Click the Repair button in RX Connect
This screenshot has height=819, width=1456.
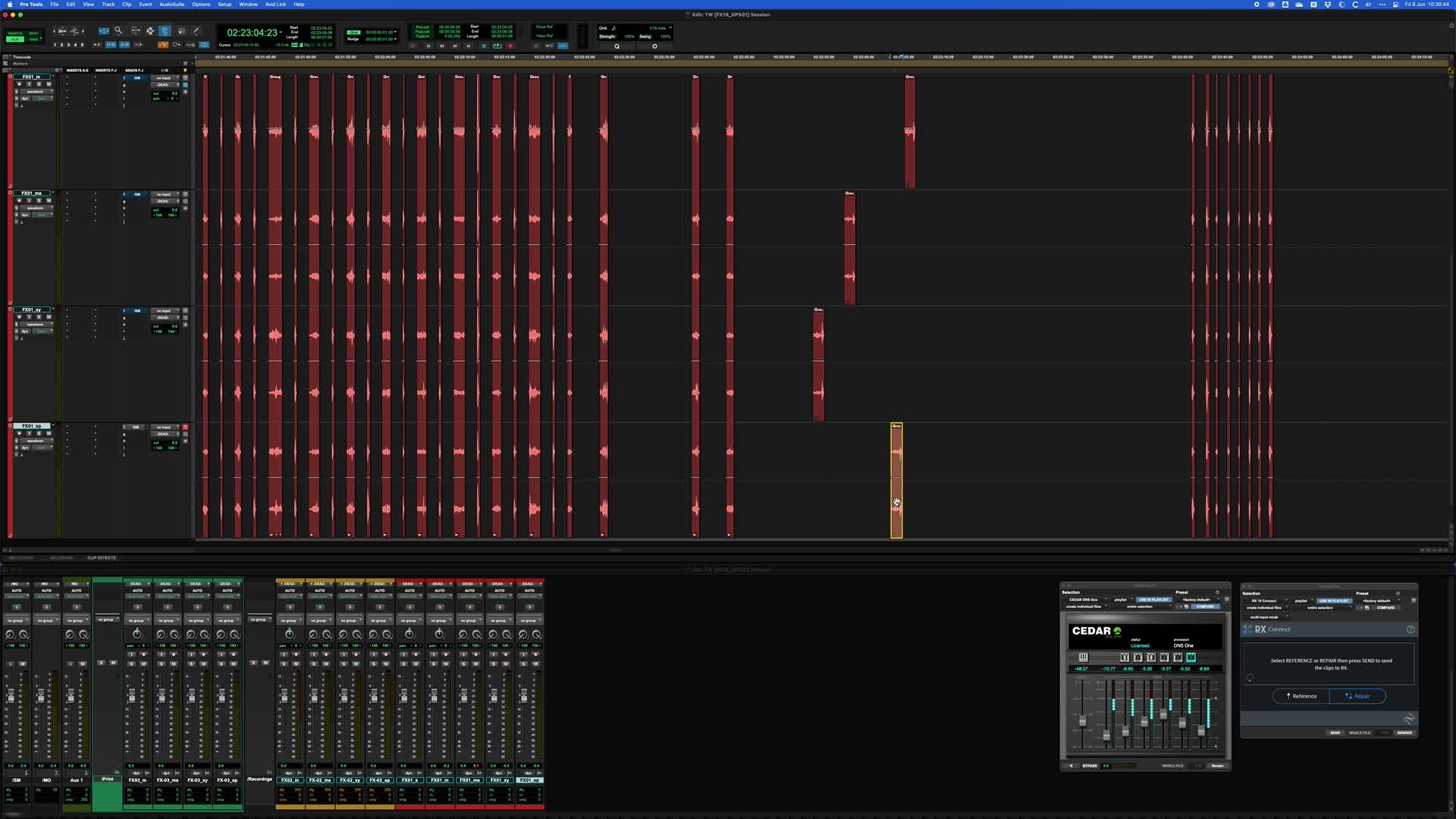point(1358,696)
